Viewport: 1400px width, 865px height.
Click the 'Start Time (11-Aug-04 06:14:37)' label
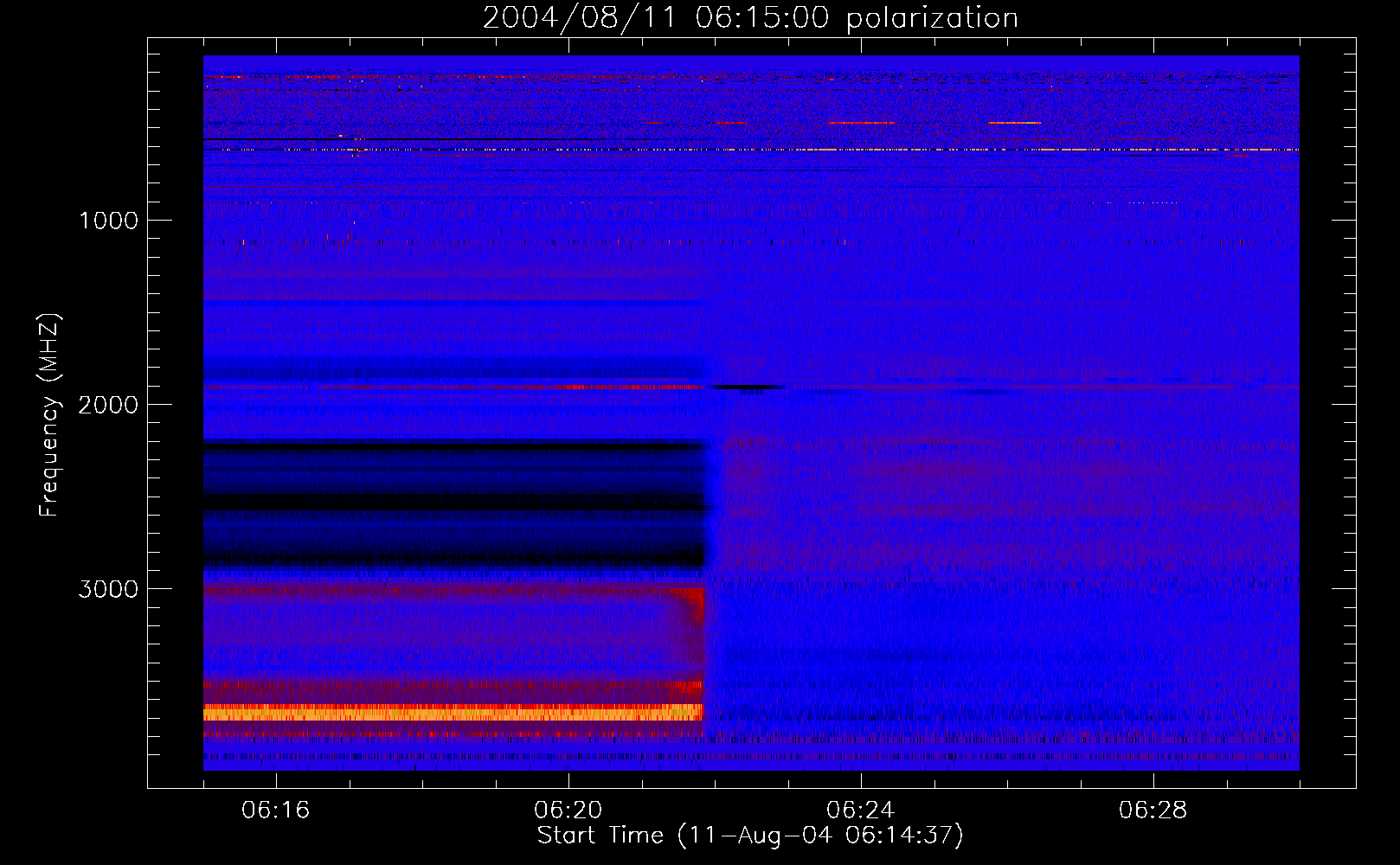[x=750, y=836]
